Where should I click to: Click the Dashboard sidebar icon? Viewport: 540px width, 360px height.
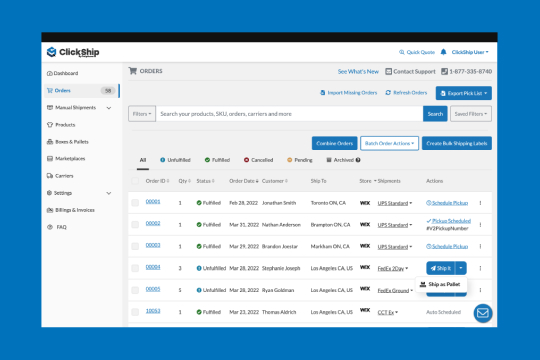(50, 73)
